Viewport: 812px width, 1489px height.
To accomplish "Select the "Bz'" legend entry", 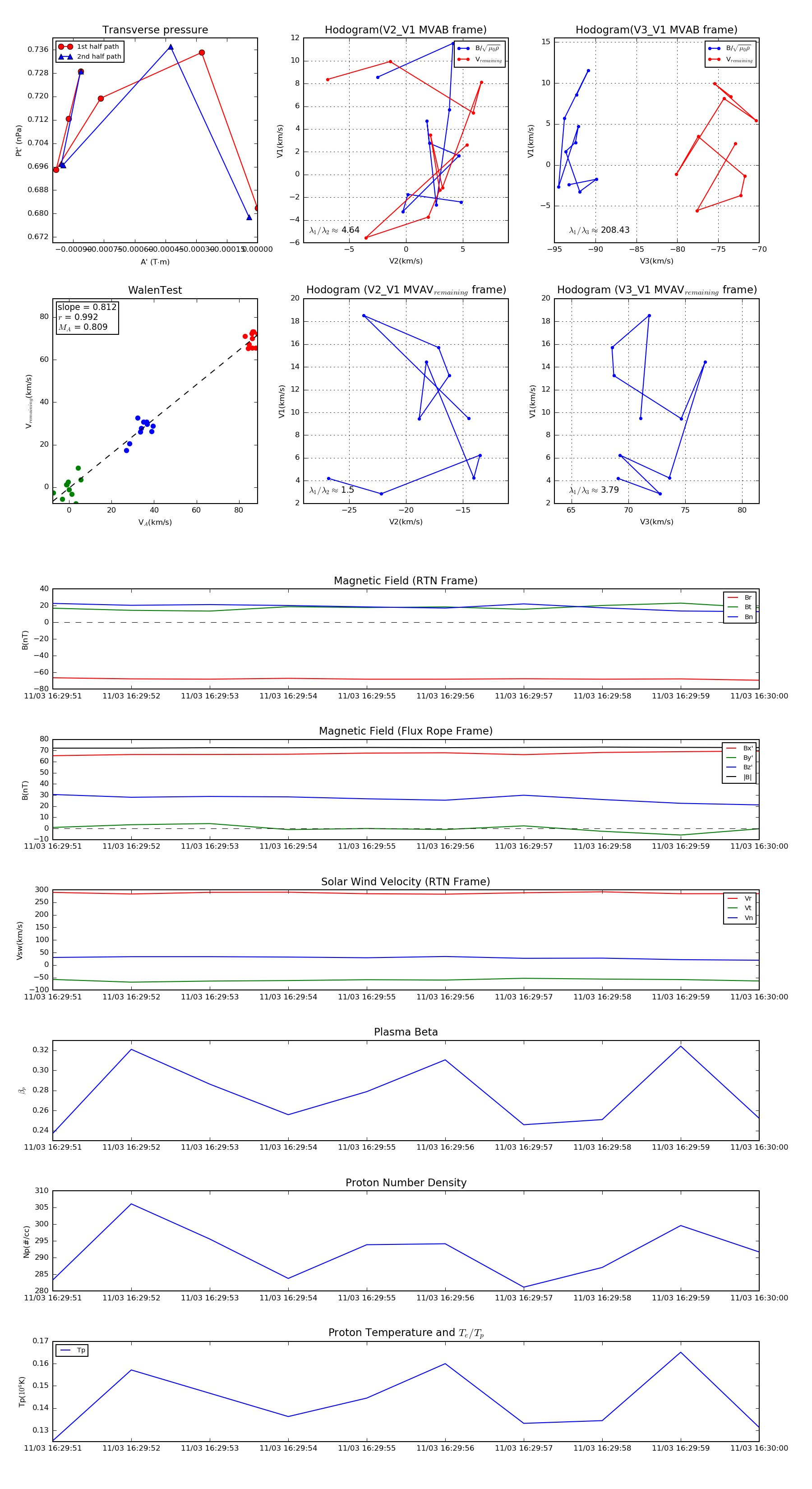I will pos(739,768).
